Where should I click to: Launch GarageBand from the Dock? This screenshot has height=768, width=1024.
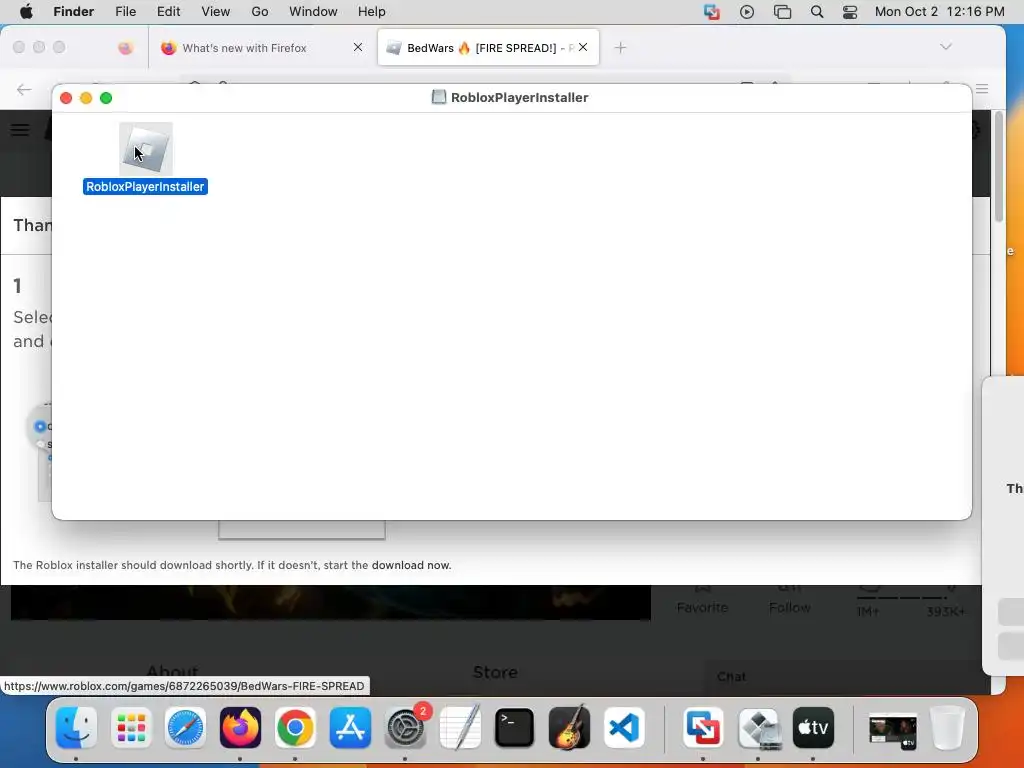click(x=569, y=728)
